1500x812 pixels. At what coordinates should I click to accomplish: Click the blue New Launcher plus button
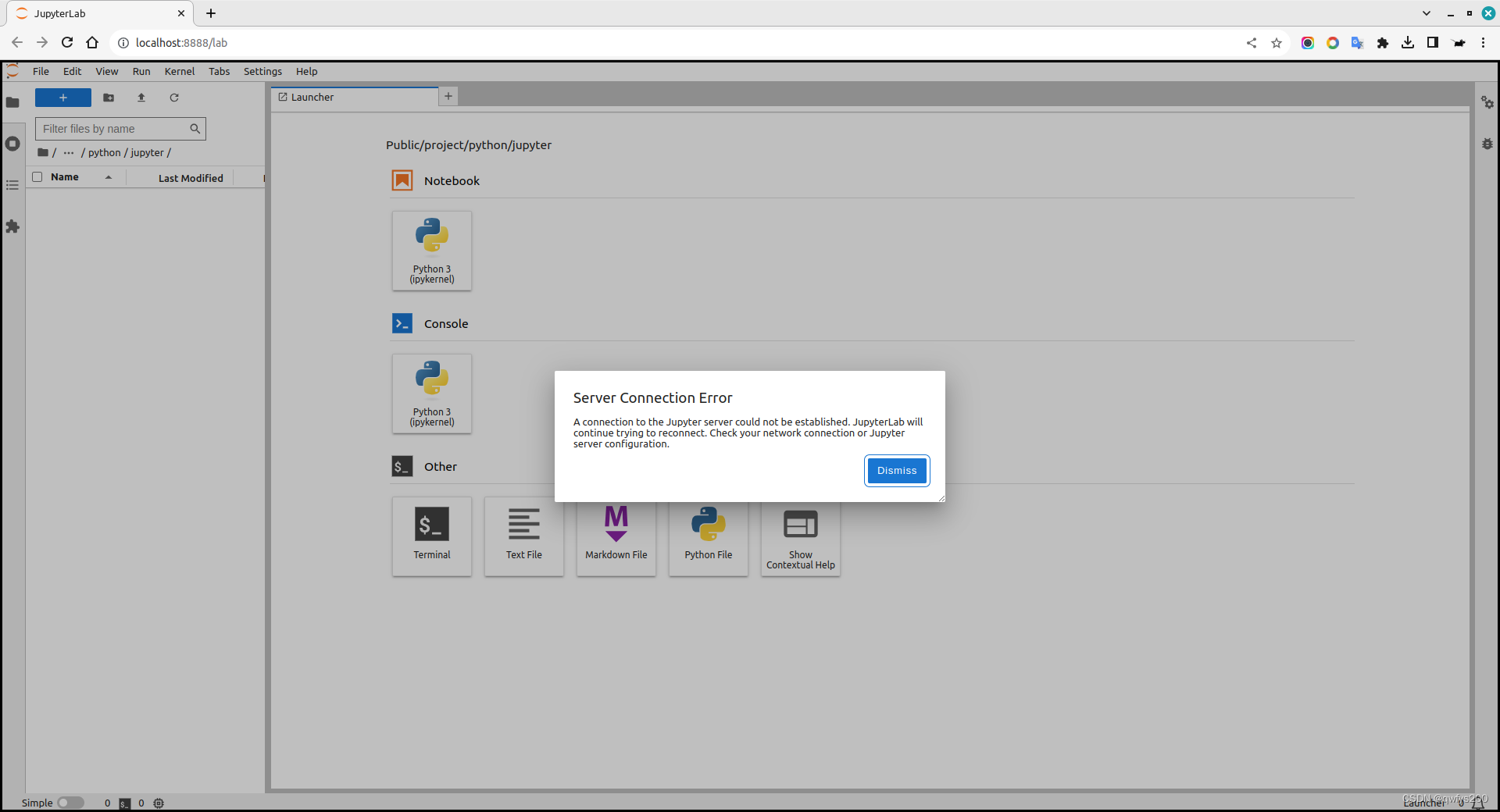(x=63, y=98)
